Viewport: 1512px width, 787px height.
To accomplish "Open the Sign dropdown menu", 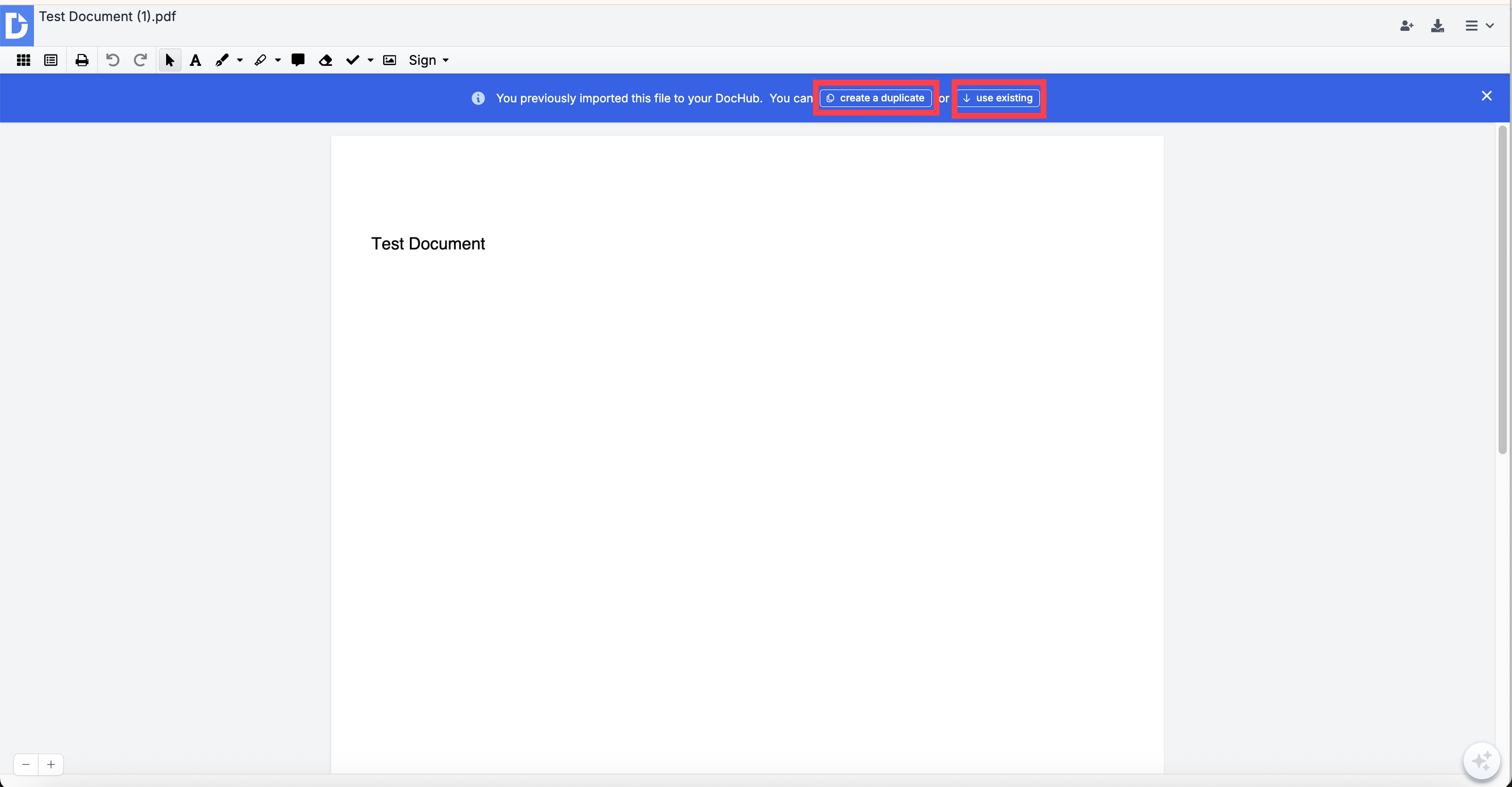I will [428, 60].
